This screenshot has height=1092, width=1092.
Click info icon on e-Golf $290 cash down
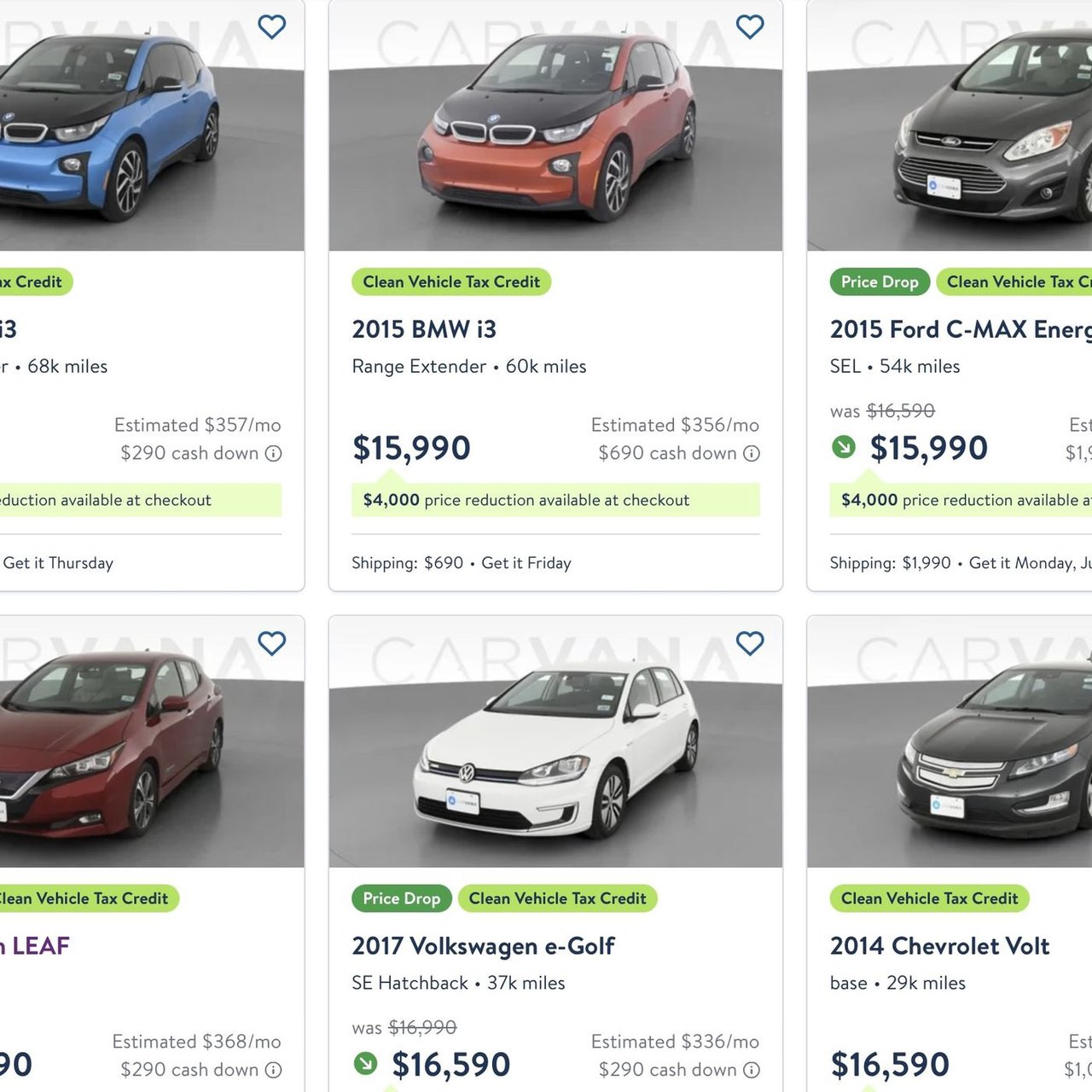752,1070
